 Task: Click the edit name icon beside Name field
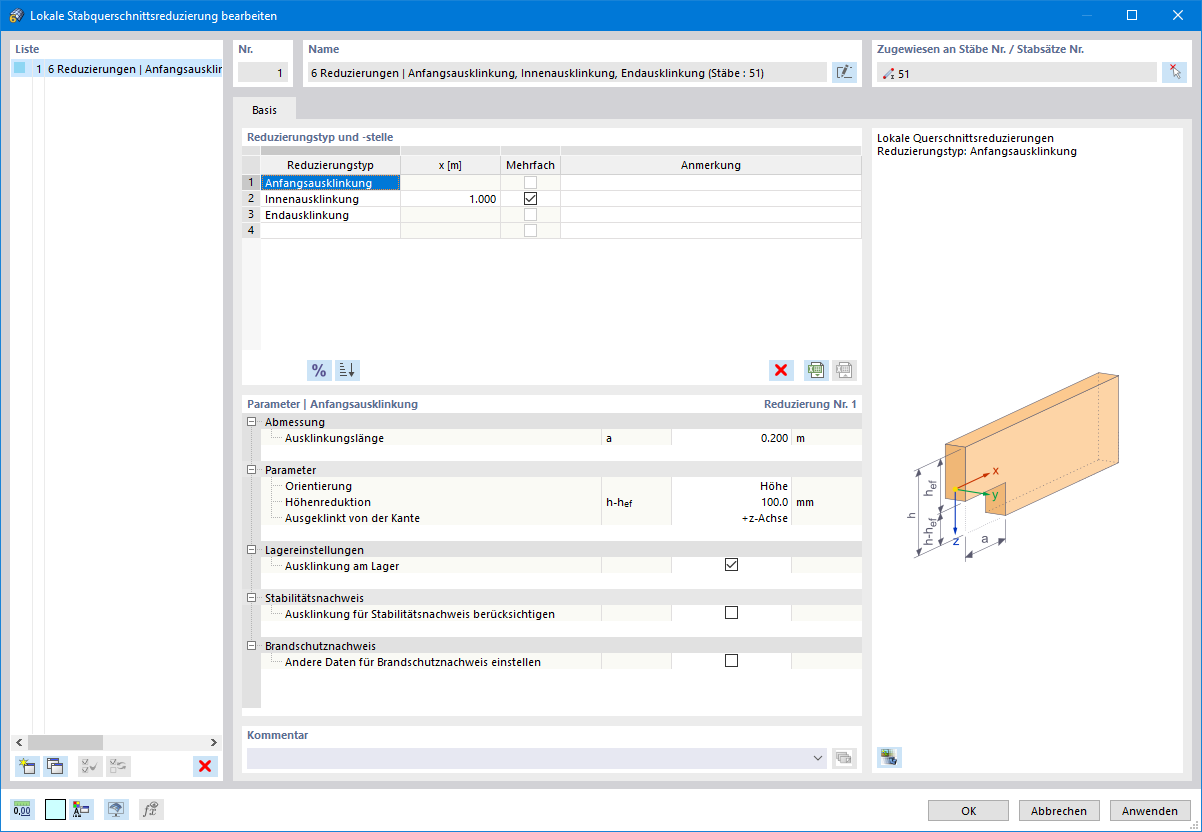coord(845,72)
